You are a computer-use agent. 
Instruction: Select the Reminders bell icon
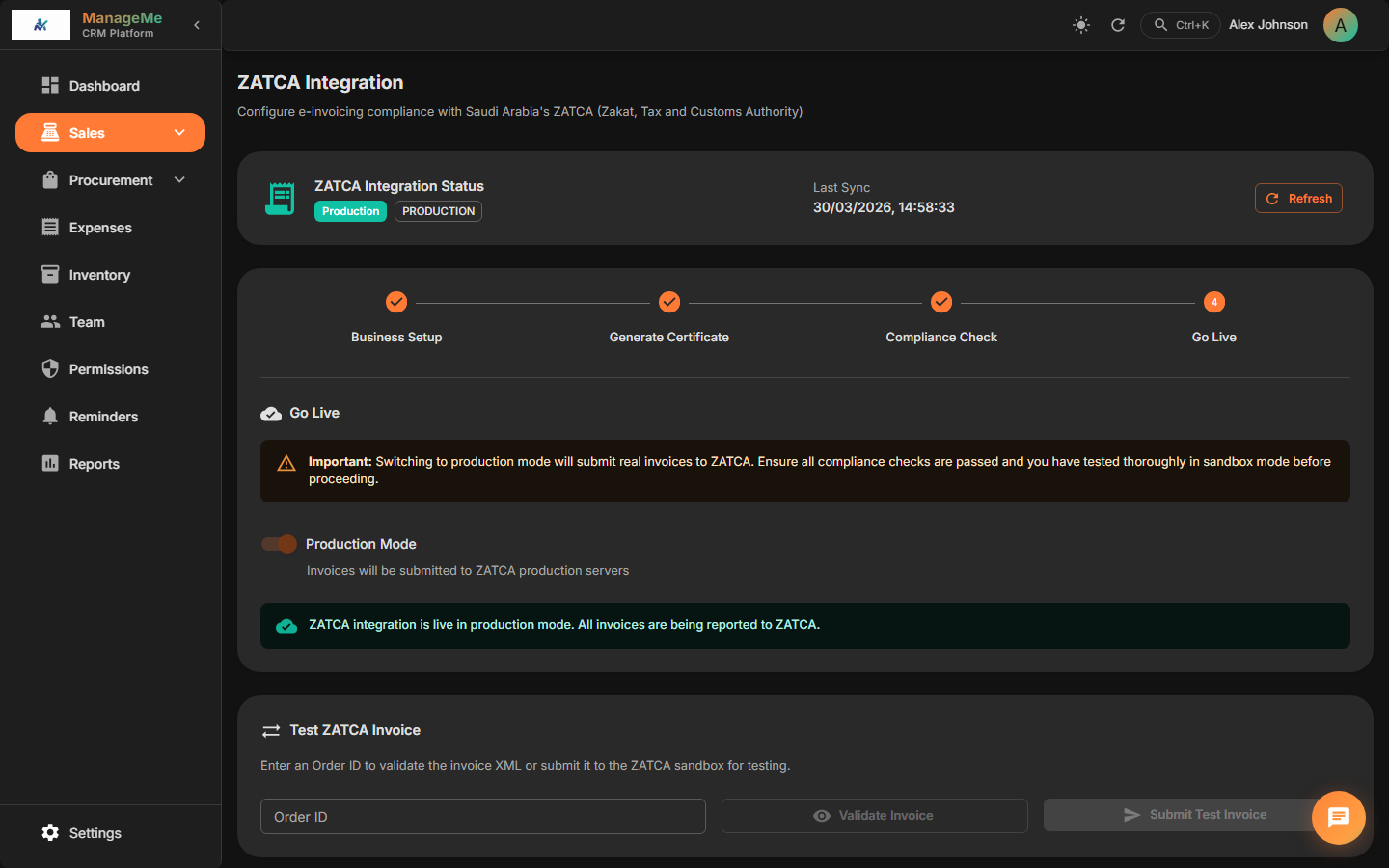tap(49, 416)
